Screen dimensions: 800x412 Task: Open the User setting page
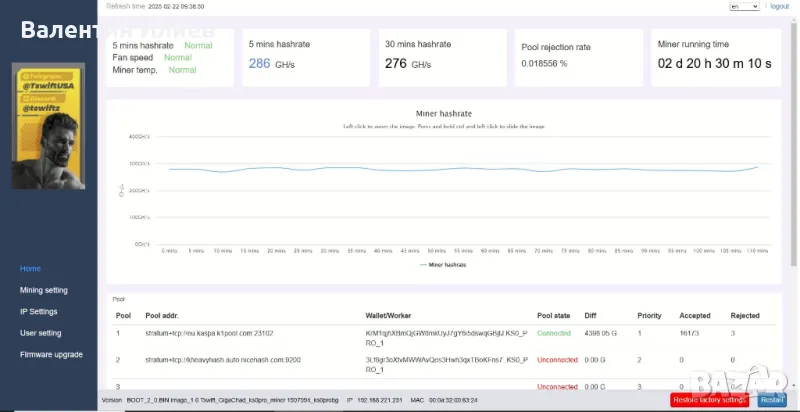(41, 333)
